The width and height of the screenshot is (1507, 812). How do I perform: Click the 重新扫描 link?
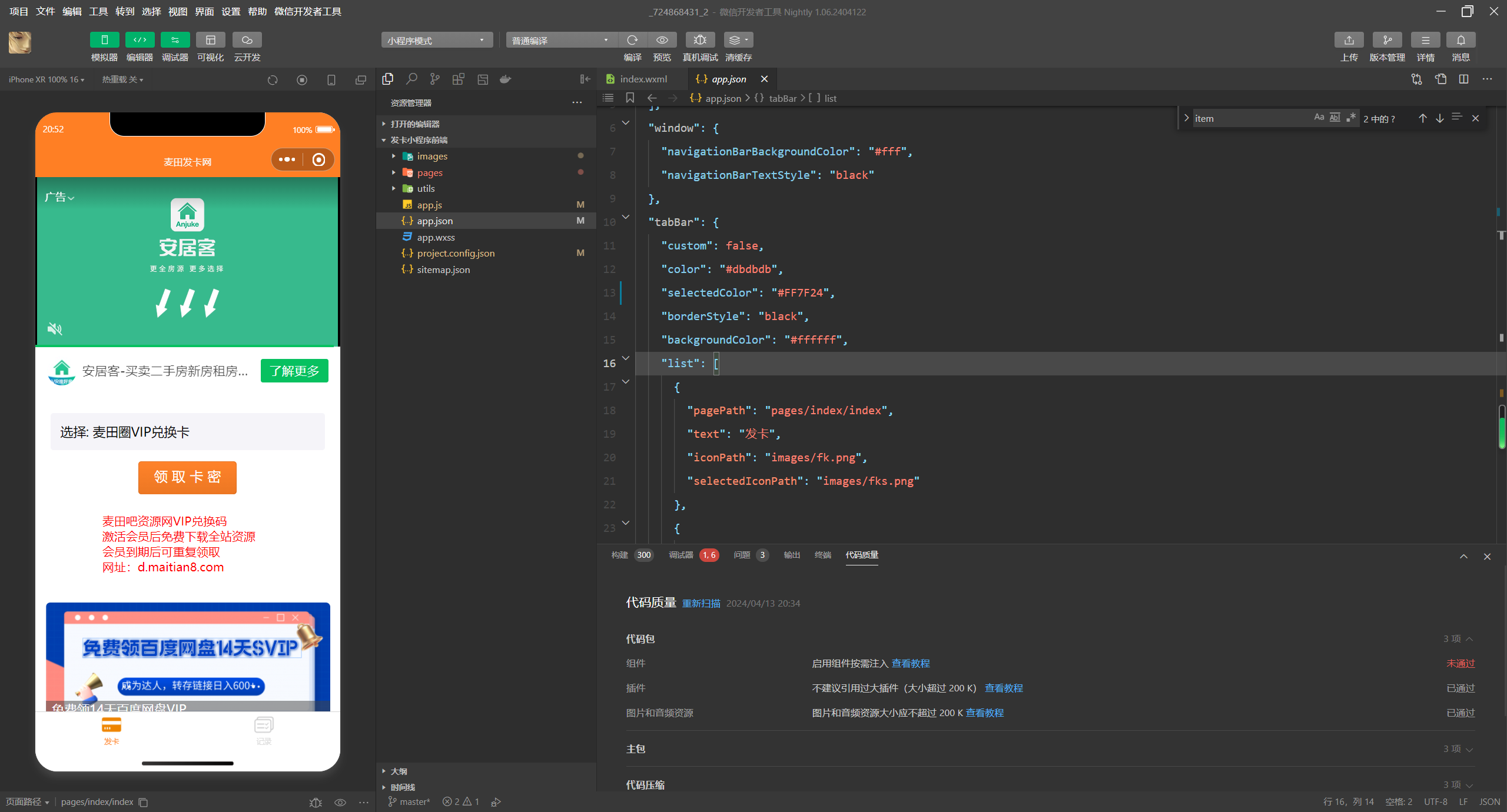[701, 603]
